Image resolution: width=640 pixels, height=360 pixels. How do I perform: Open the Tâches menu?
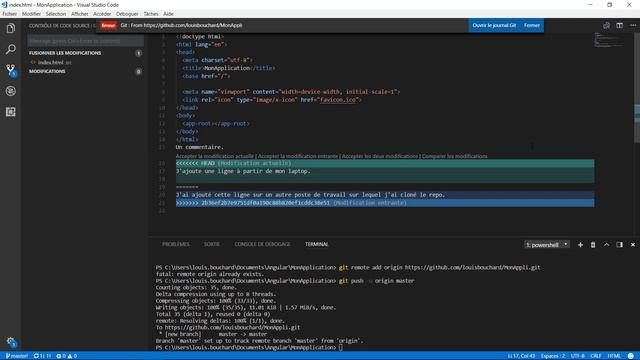point(151,14)
